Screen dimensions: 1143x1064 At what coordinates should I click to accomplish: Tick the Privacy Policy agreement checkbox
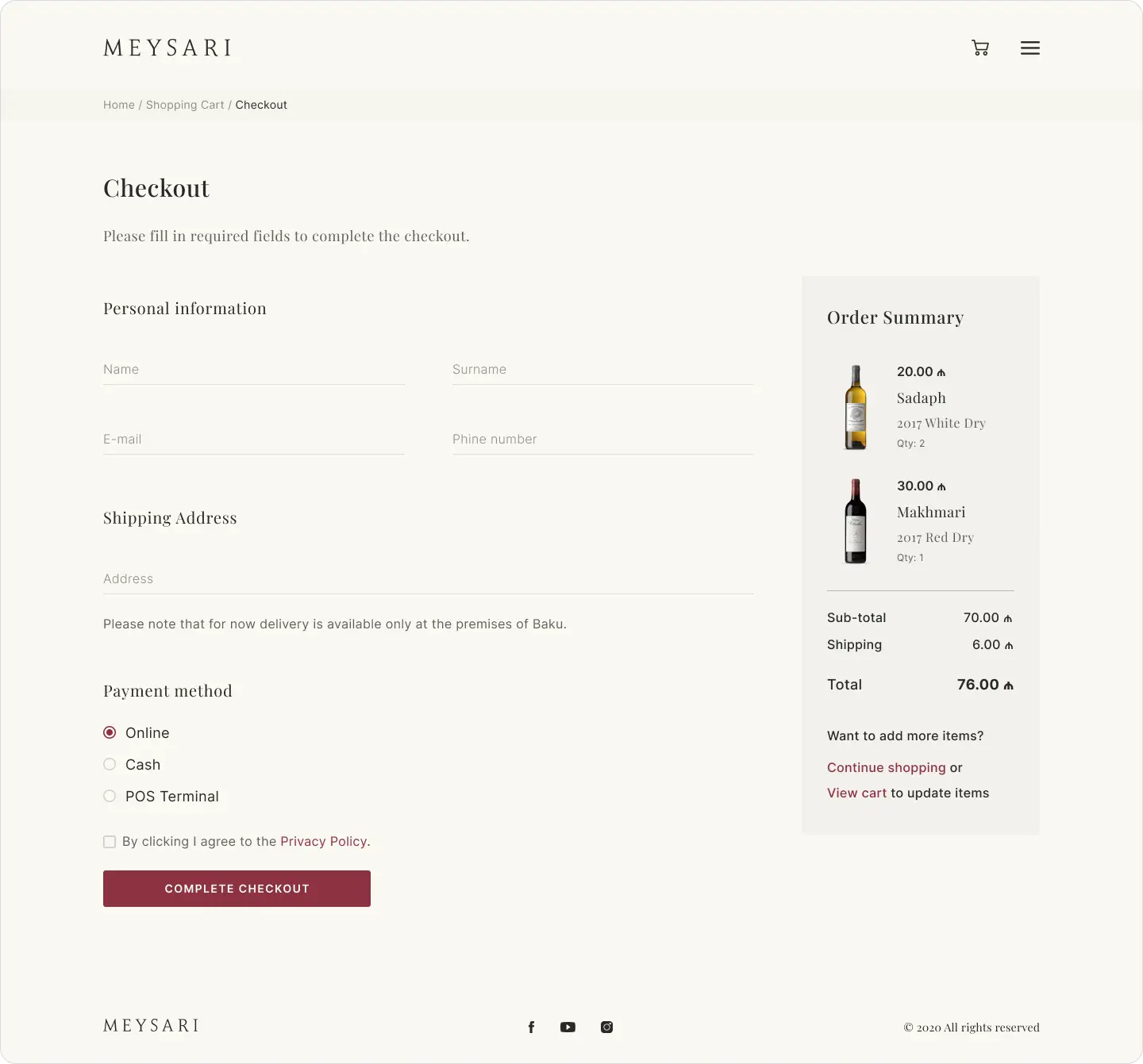pos(110,842)
